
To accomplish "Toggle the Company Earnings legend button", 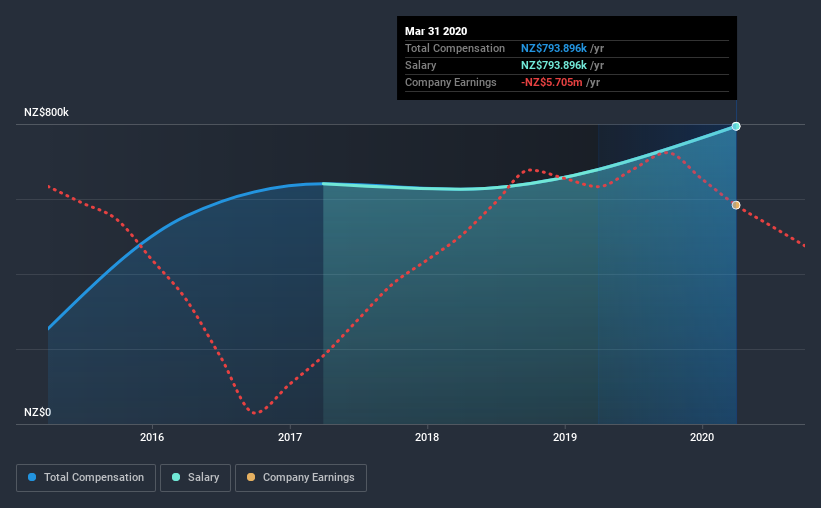I will tap(301, 478).
